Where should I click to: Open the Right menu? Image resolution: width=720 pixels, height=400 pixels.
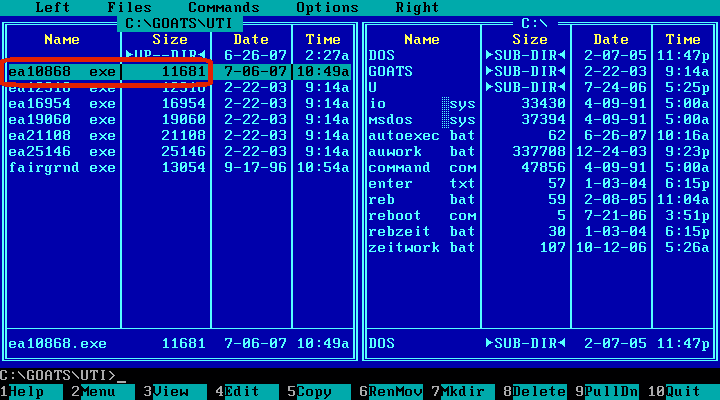tap(417, 7)
